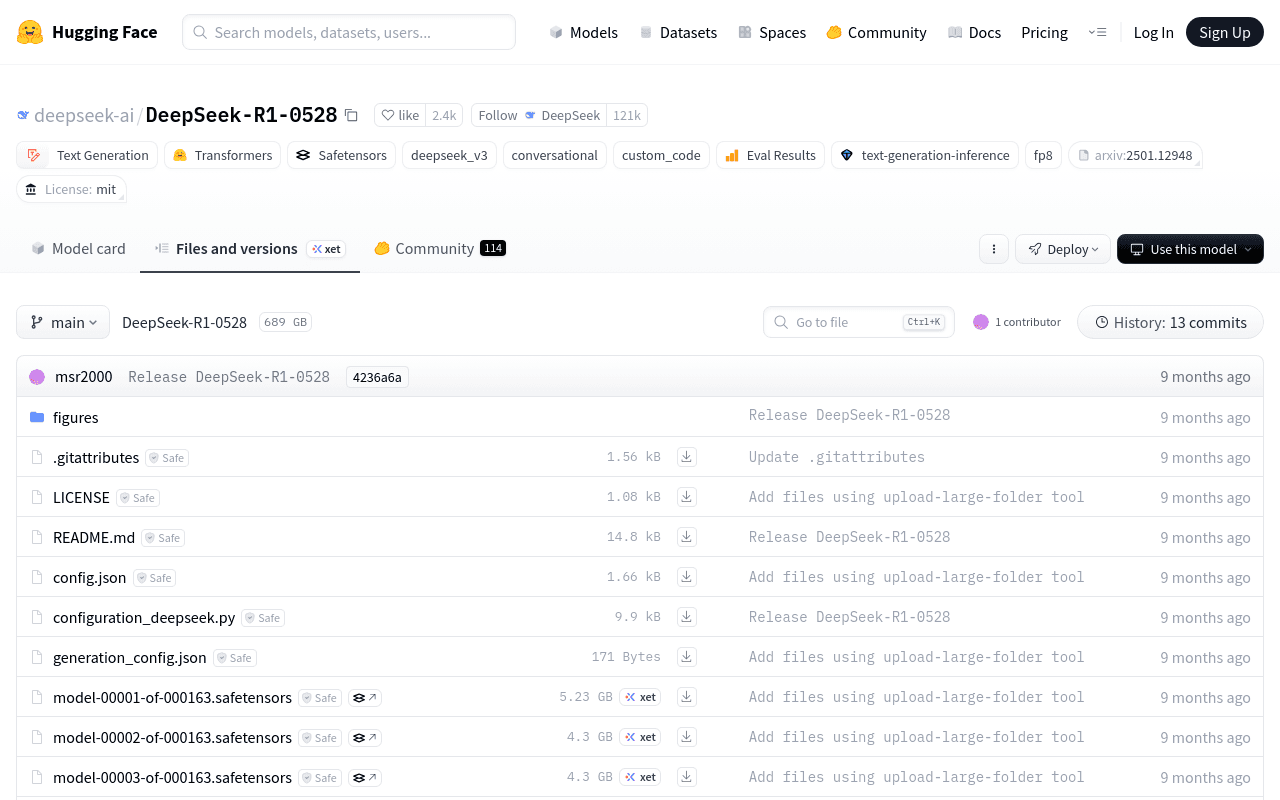Copy the model name with copy icon

click(351, 115)
